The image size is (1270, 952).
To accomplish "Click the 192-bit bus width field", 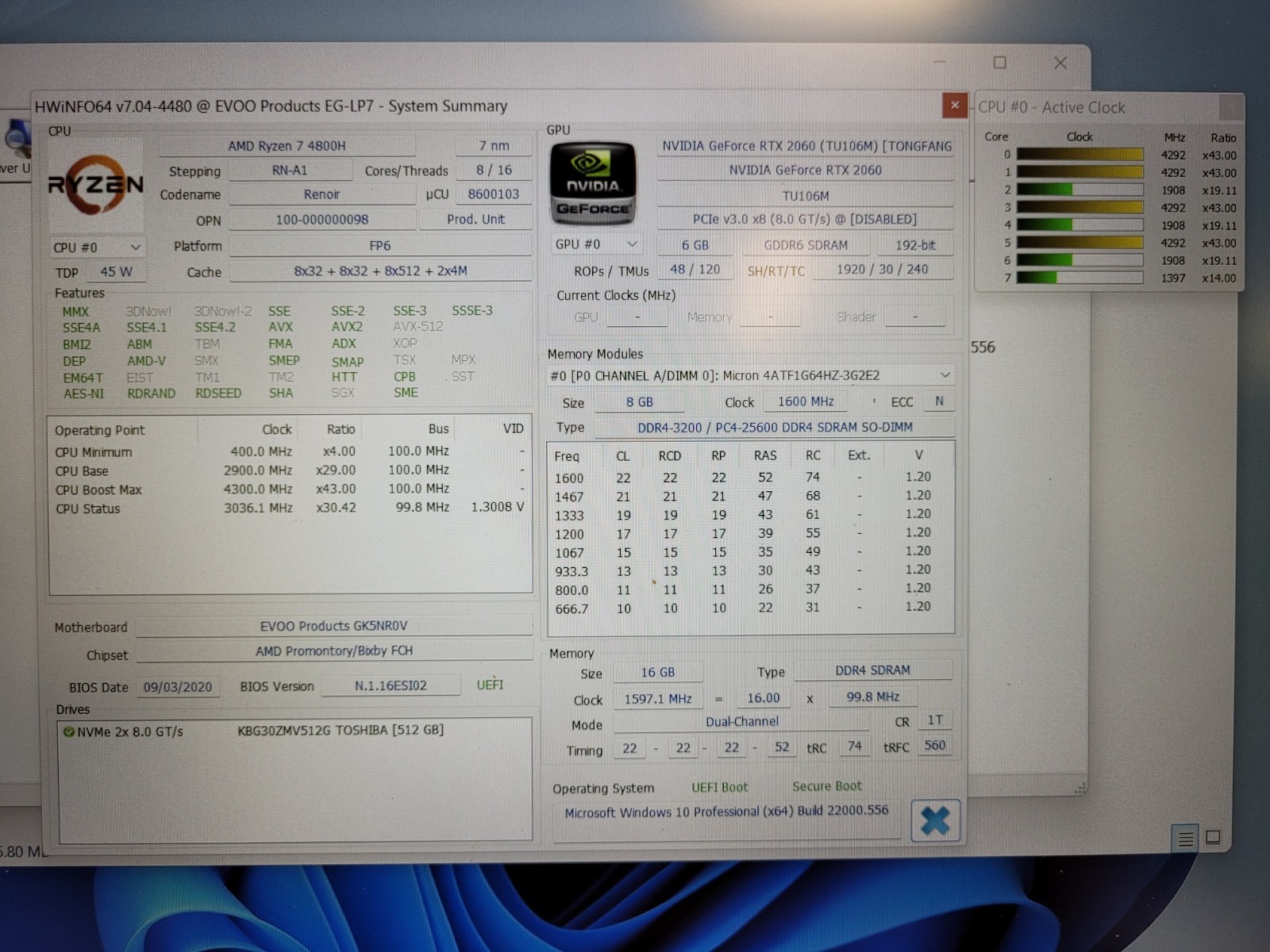I will [915, 245].
